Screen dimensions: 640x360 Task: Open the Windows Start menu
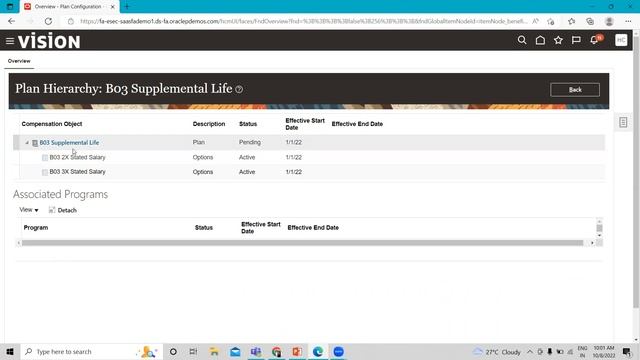10,351
